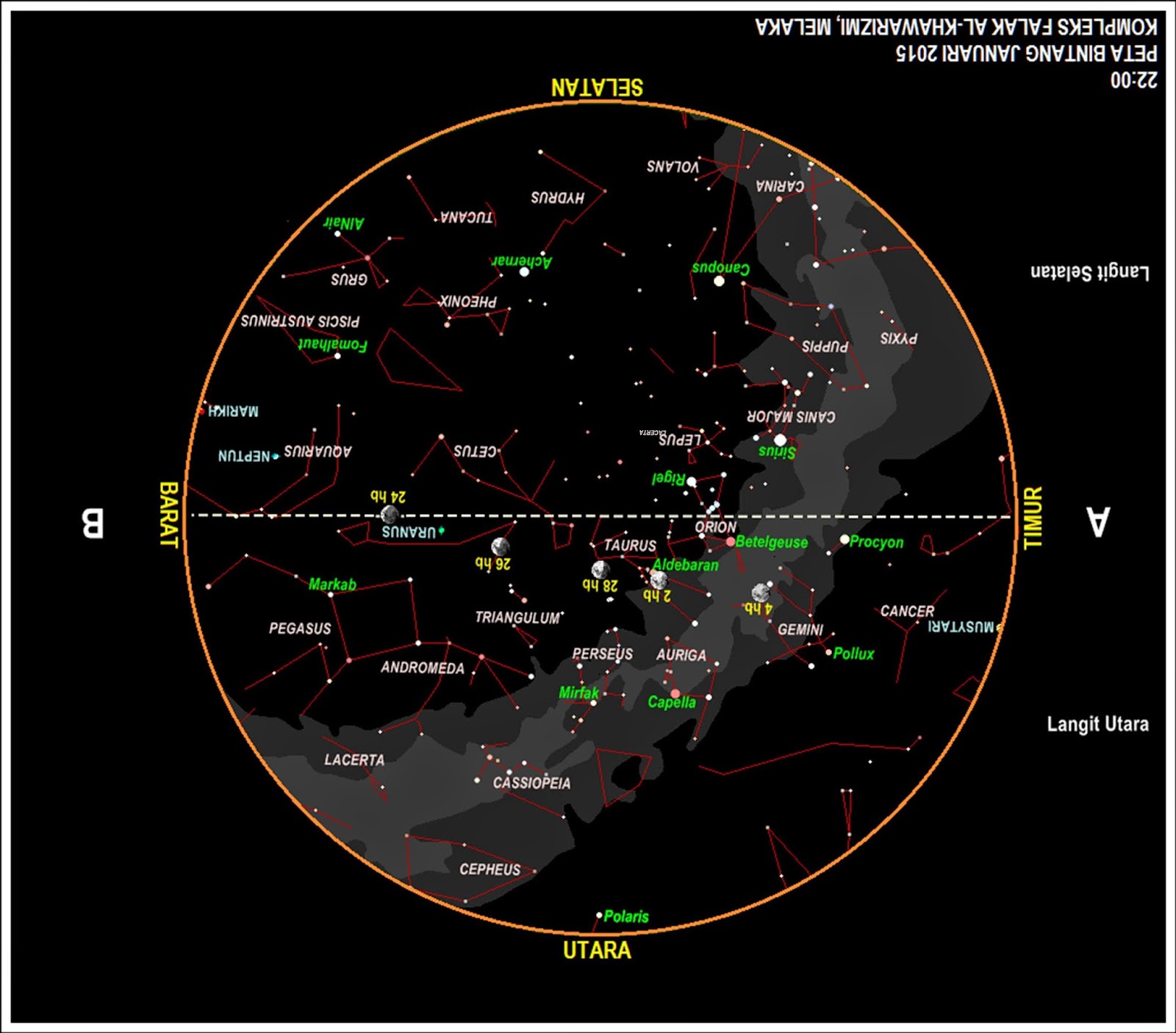This screenshot has height=1033, width=1176.
Task: Expand the Orion constellation region
Action: (717, 527)
